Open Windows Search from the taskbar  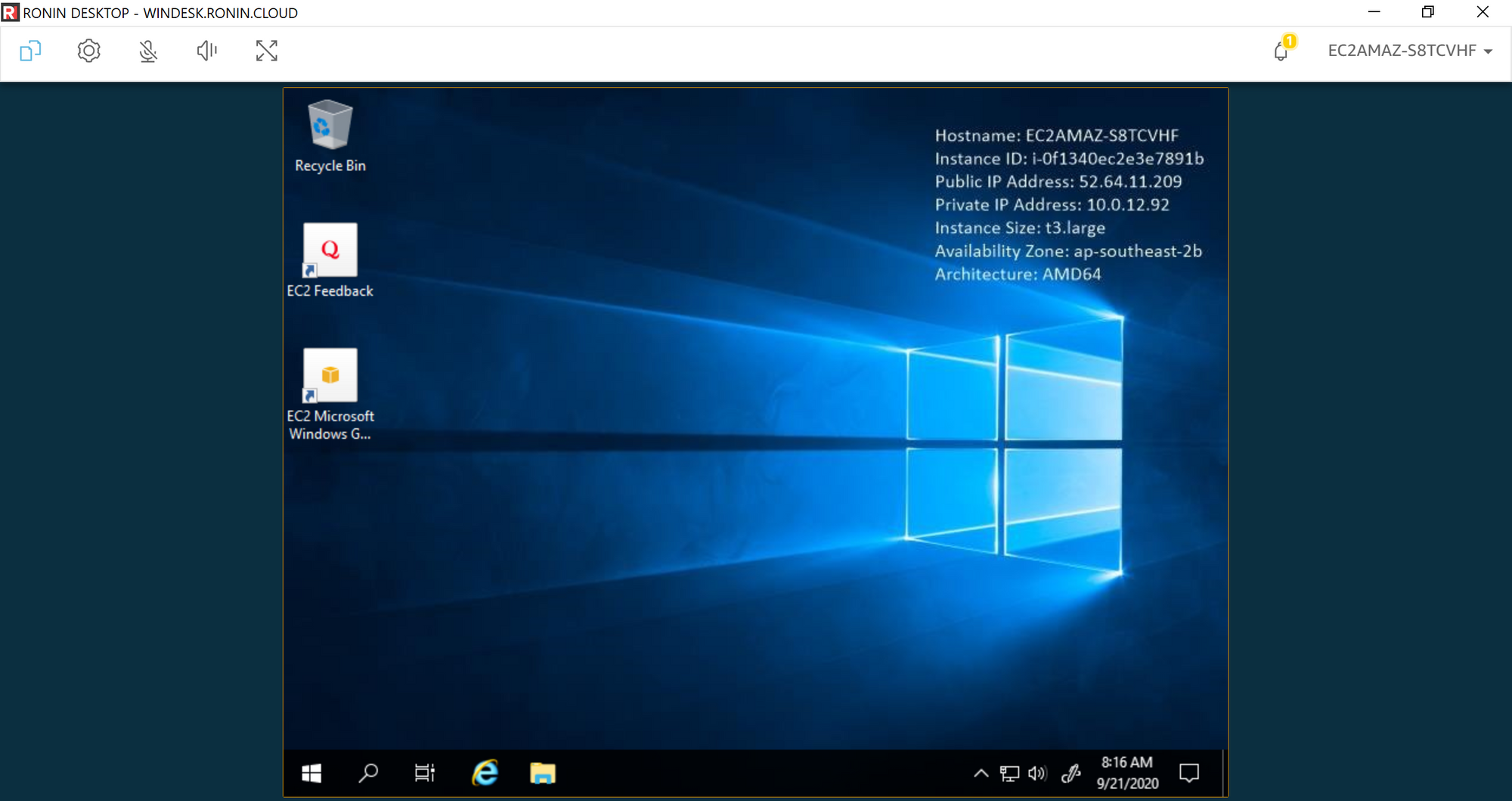(368, 773)
